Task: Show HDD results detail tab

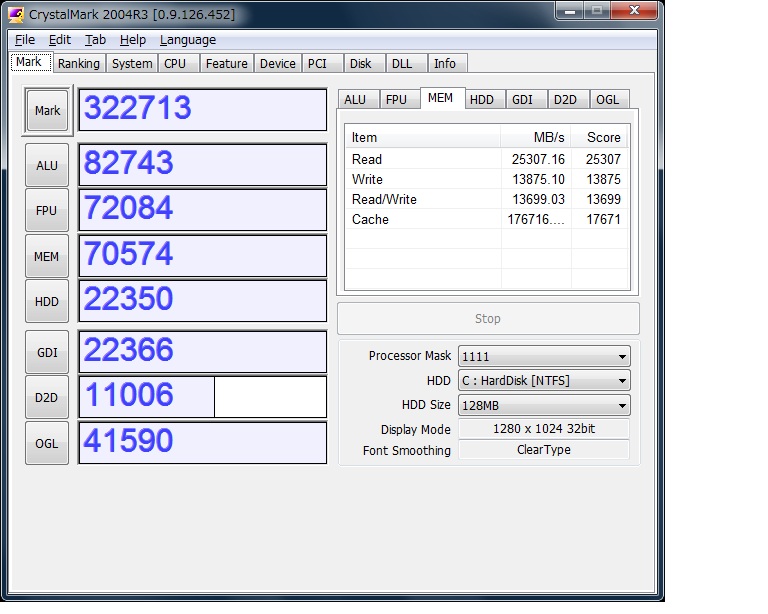Action: pyautogui.click(x=484, y=99)
